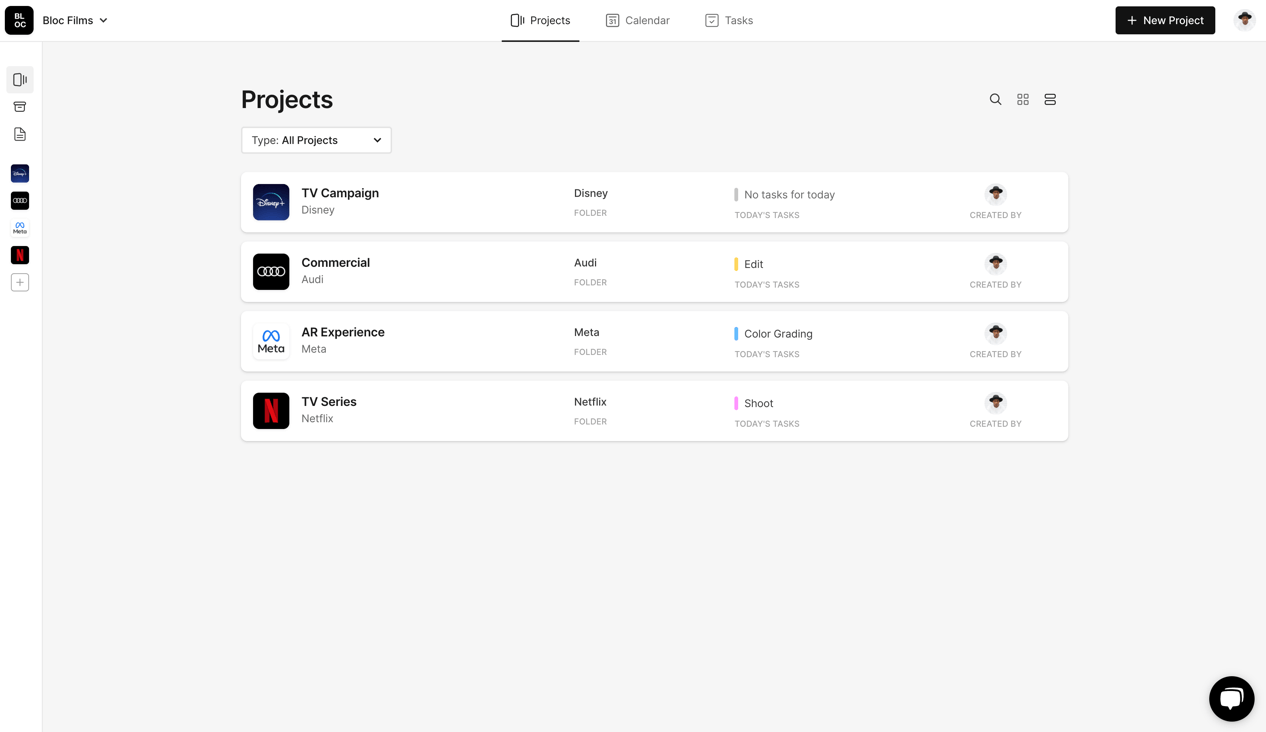Click the Netflix TV Series thumbnail
The height and width of the screenshot is (732, 1266).
coord(271,411)
